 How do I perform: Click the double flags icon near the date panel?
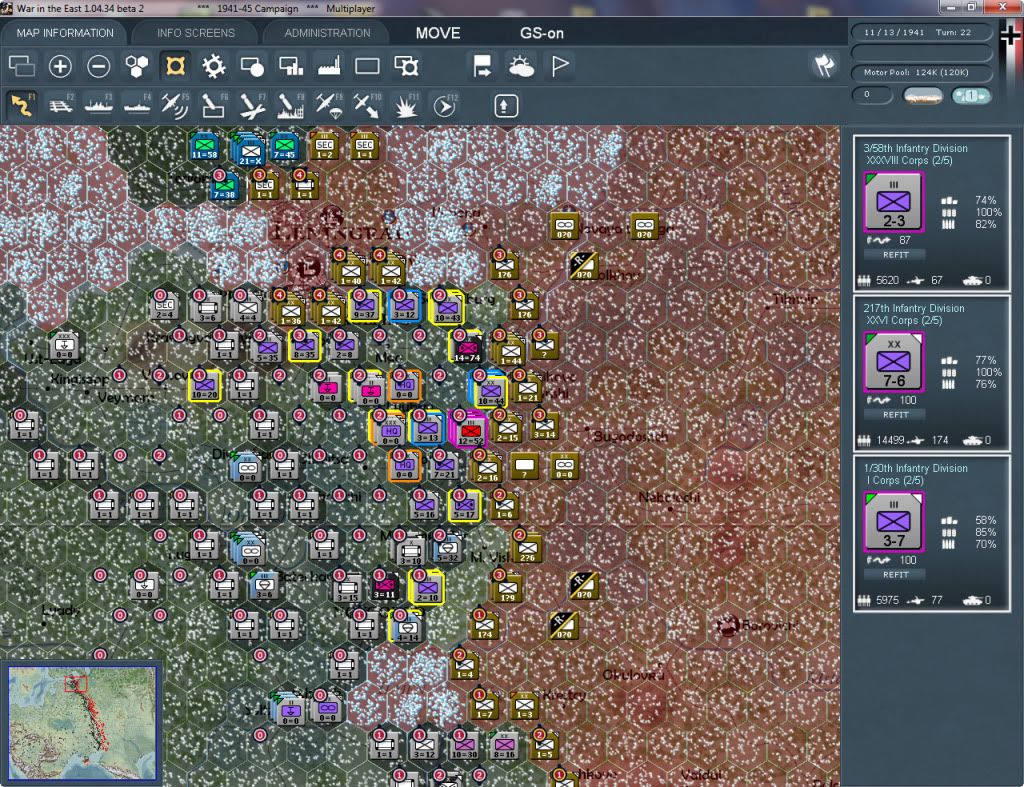[824, 65]
